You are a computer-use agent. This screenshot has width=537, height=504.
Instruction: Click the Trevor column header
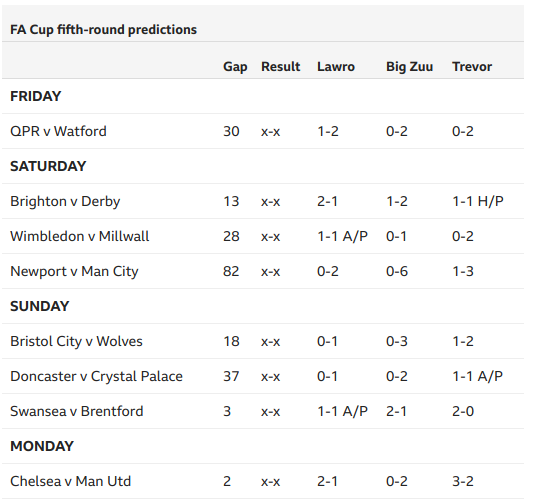tap(472, 66)
